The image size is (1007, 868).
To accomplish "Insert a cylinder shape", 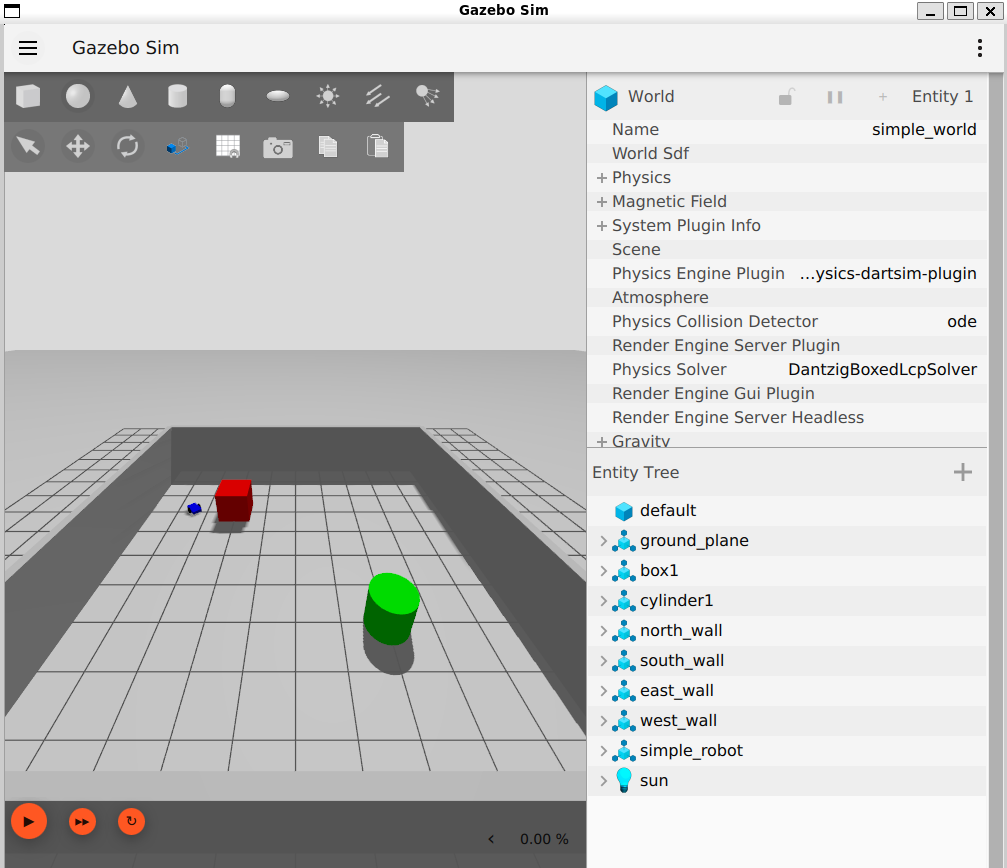I will tap(177, 96).
